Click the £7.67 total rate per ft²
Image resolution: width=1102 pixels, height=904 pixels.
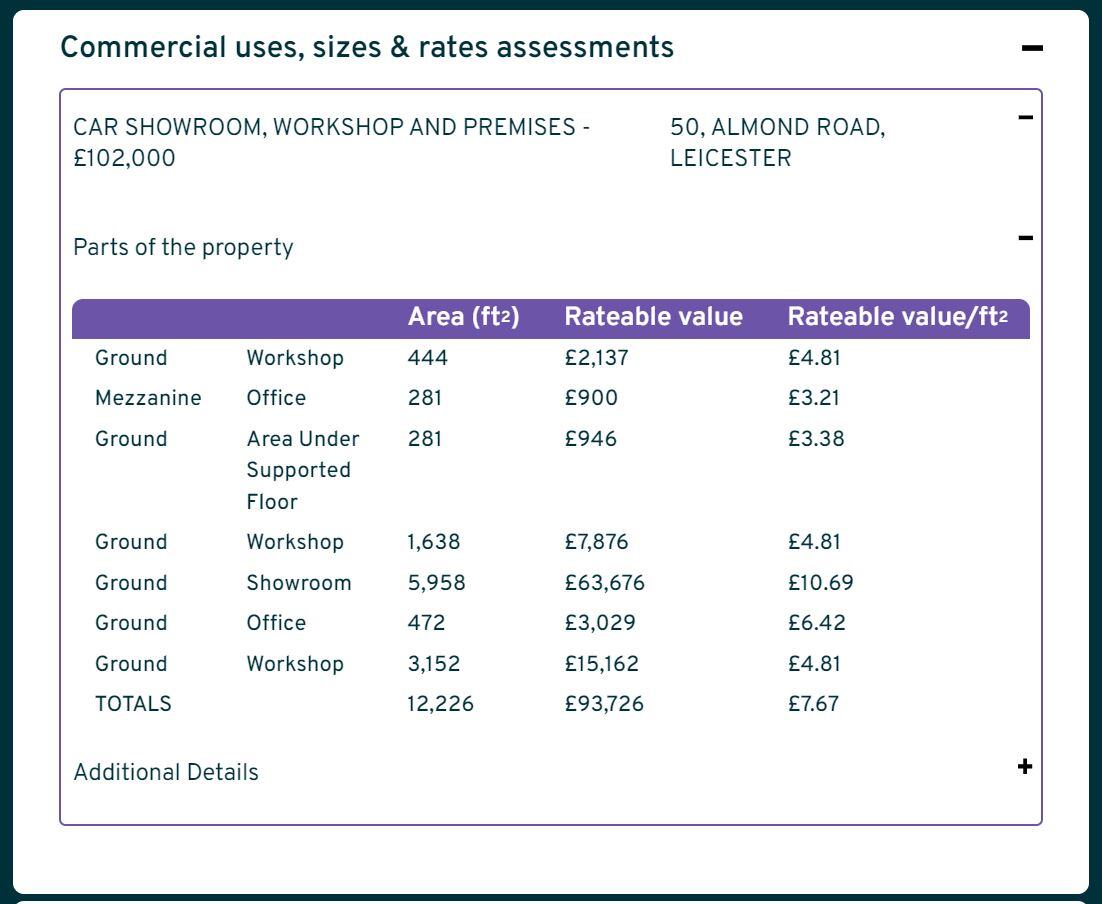pyautogui.click(x=813, y=704)
